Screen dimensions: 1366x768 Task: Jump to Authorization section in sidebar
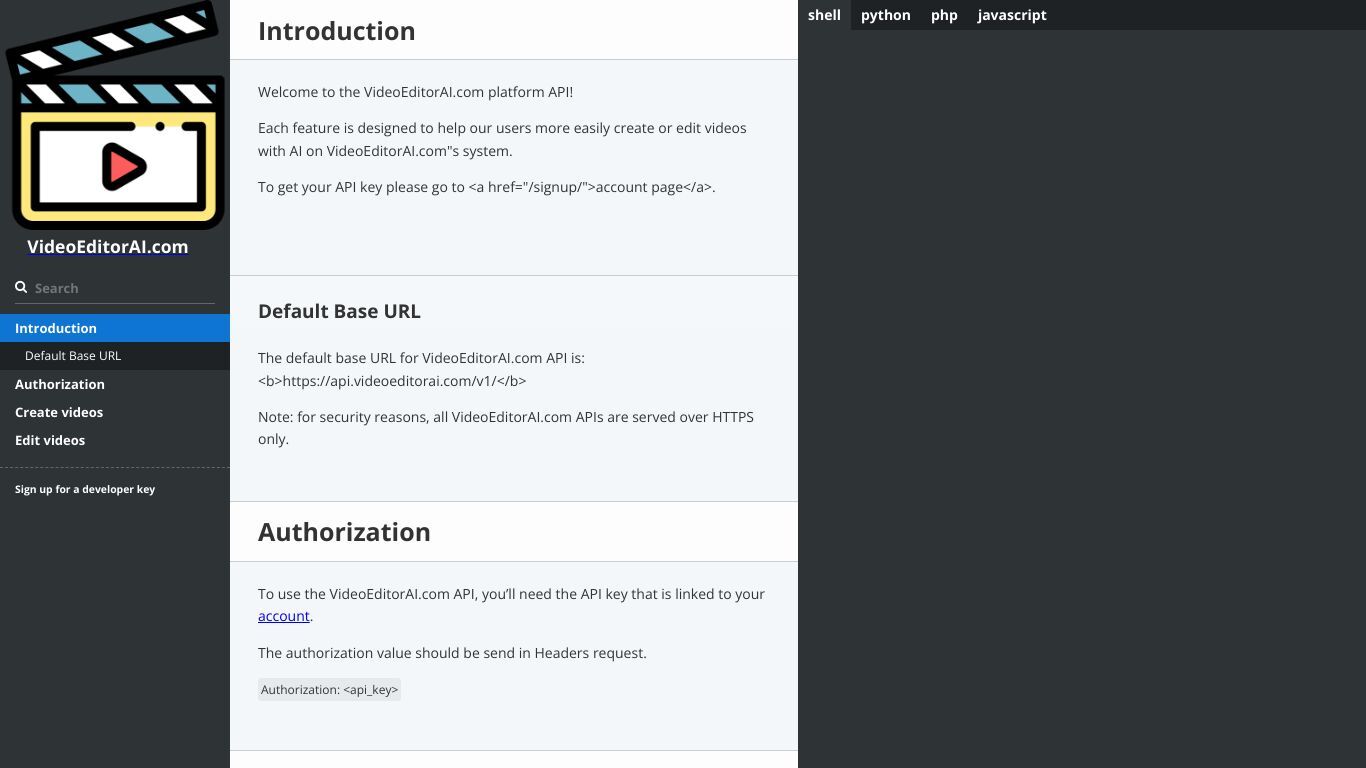(x=115, y=384)
